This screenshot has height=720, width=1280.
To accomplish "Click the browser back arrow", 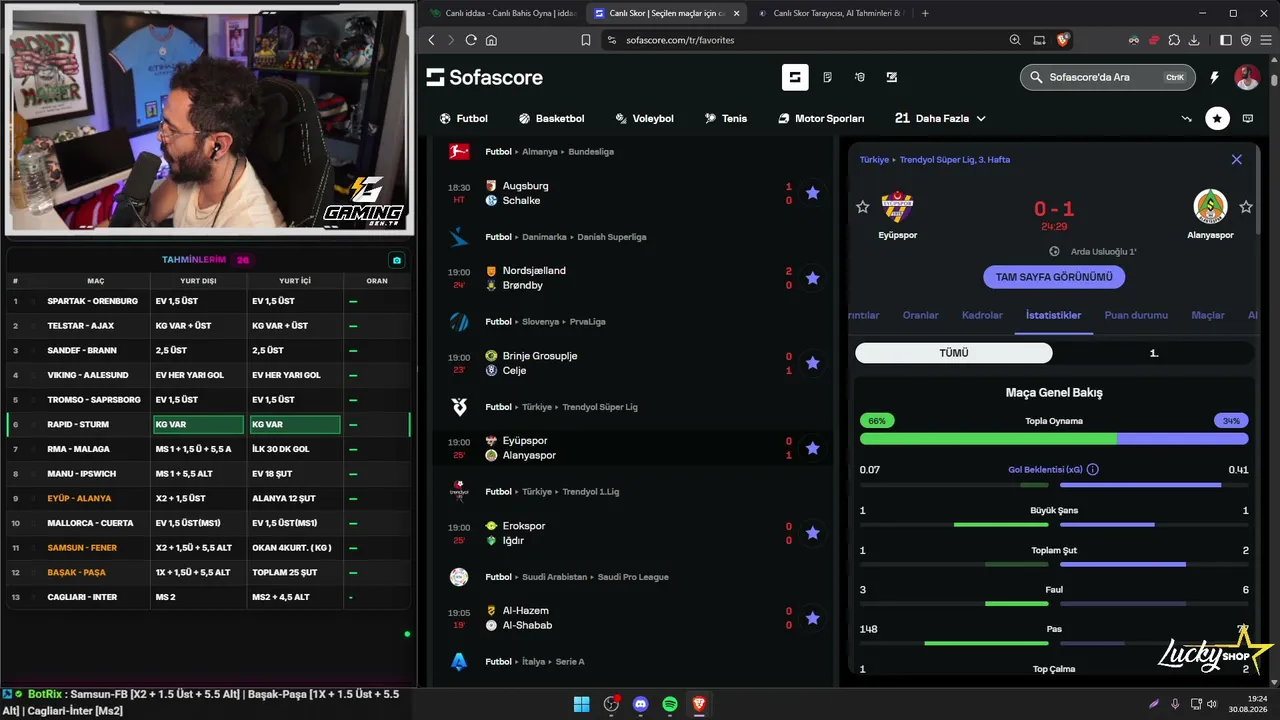I will (432, 40).
